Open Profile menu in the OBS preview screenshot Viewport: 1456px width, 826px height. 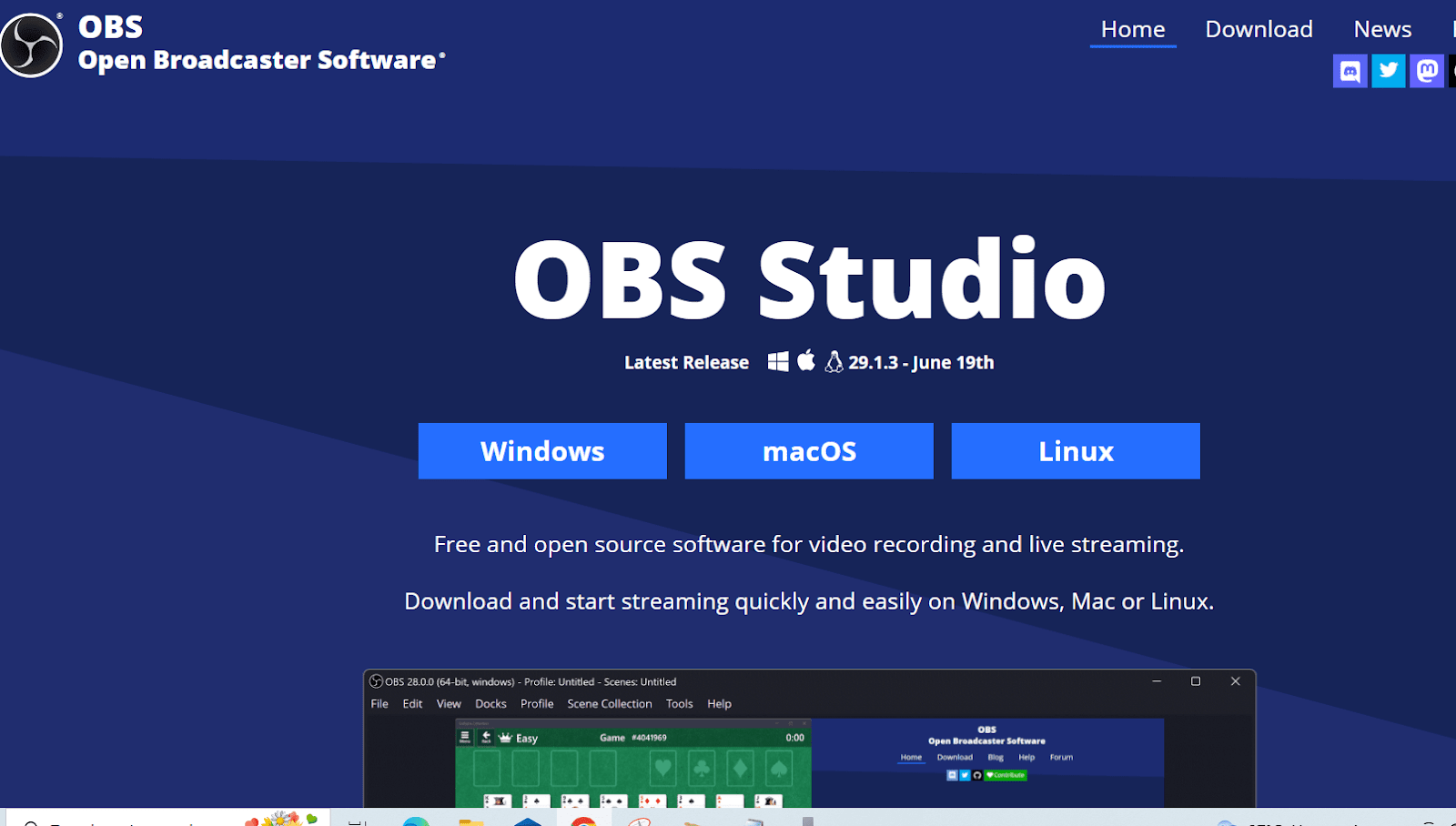pyautogui.click(x=537, y=704)
